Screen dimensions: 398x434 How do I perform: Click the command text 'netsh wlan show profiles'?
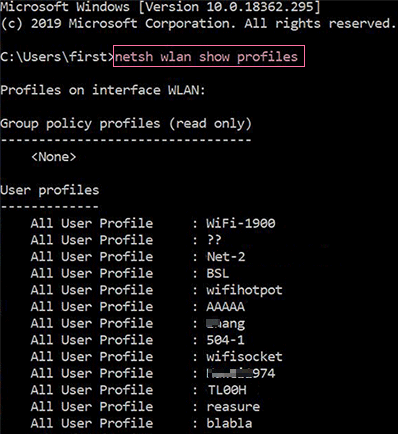206,57
